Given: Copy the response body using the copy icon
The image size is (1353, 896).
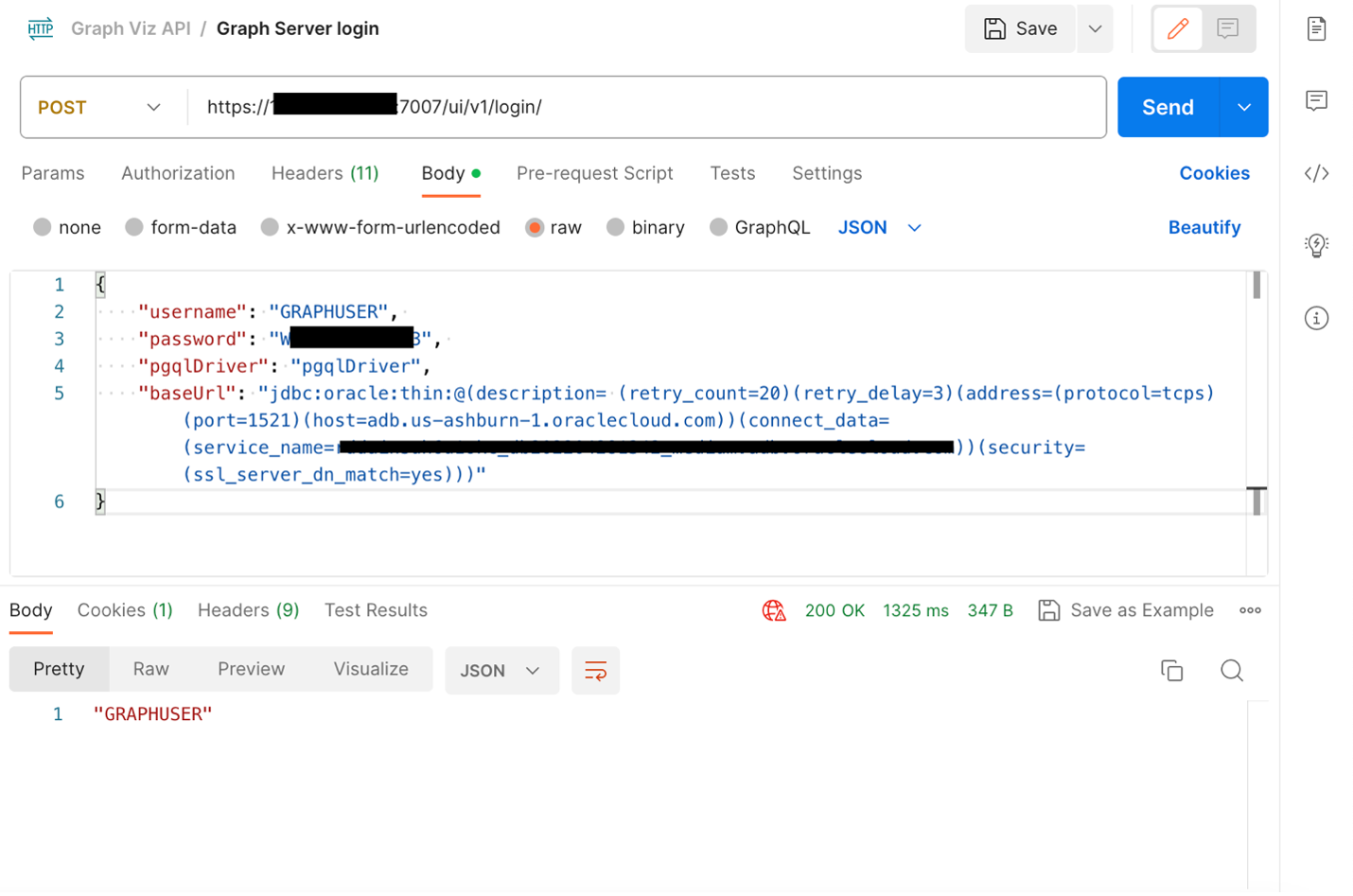Looking at the screenshot, I should (1172, 670).
